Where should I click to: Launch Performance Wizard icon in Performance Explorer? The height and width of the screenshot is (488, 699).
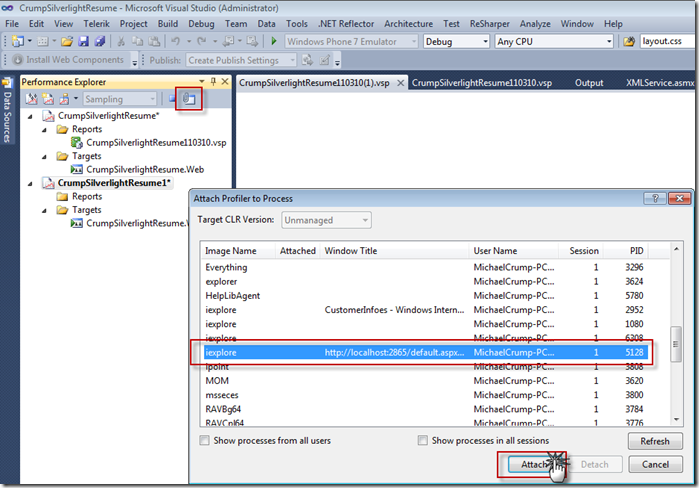(31, 99)
